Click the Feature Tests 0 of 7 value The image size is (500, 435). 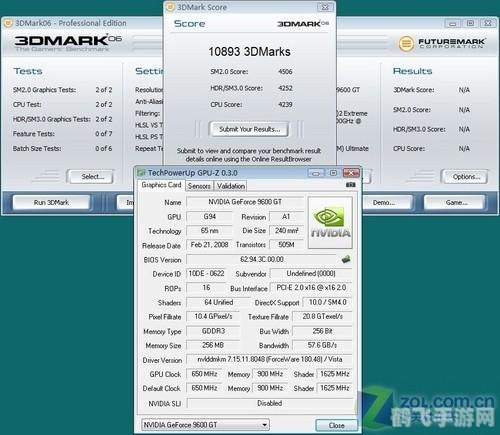(x=104, y=134)
